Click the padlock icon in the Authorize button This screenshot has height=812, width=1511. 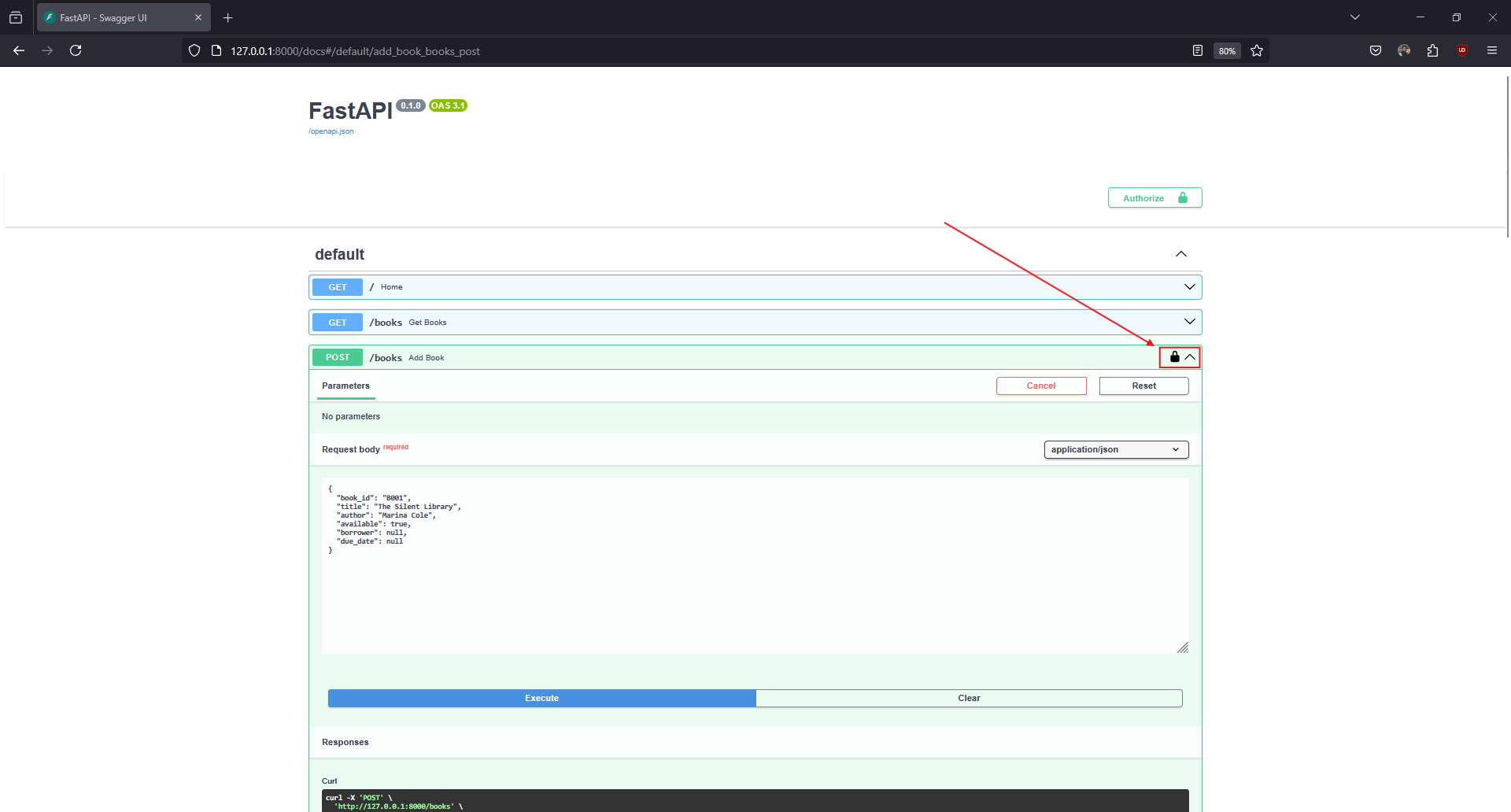[x=1181, y=197]
